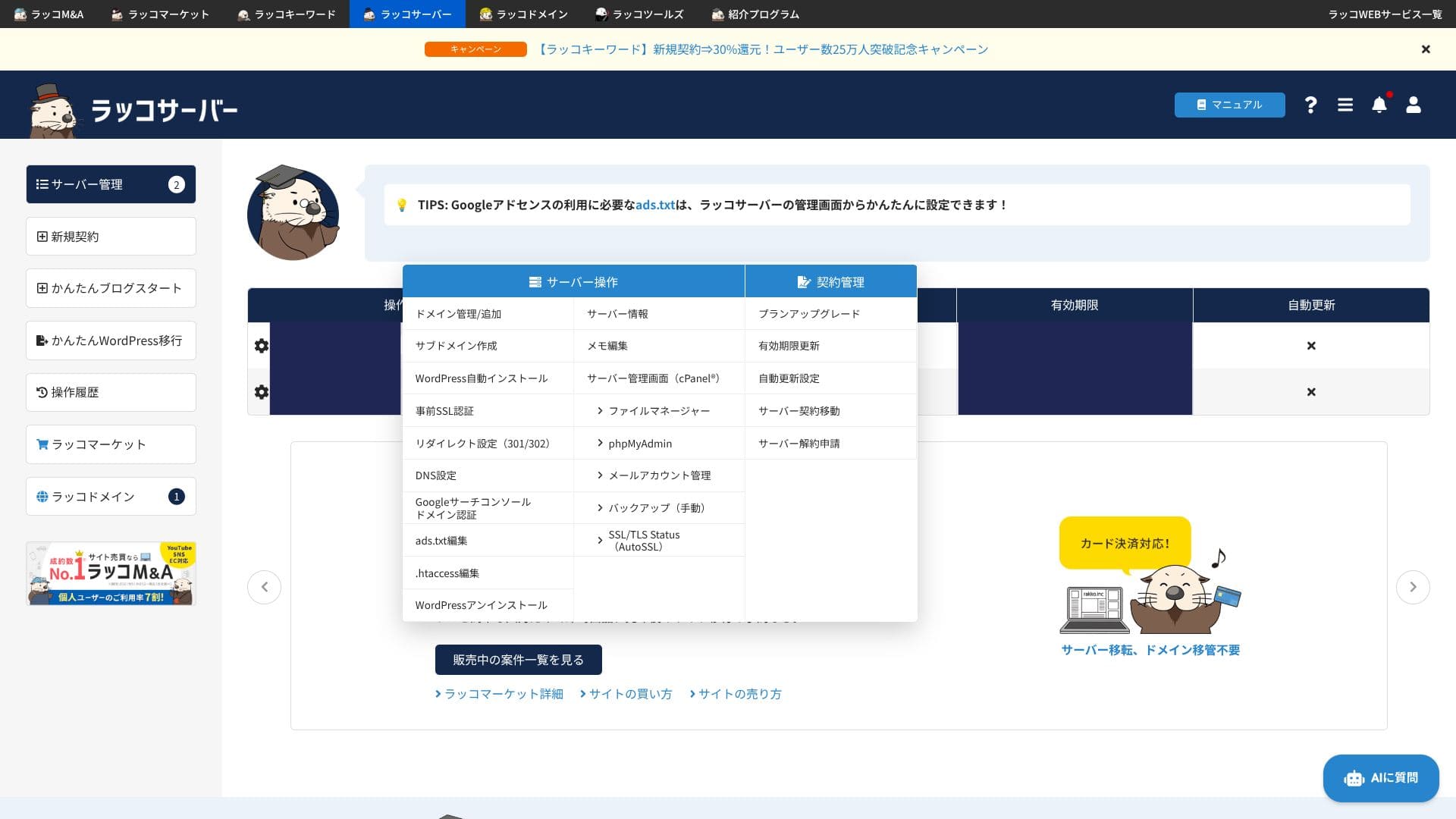
Task: Open the ads.txt link in TIPS
Action: [654, 205]
